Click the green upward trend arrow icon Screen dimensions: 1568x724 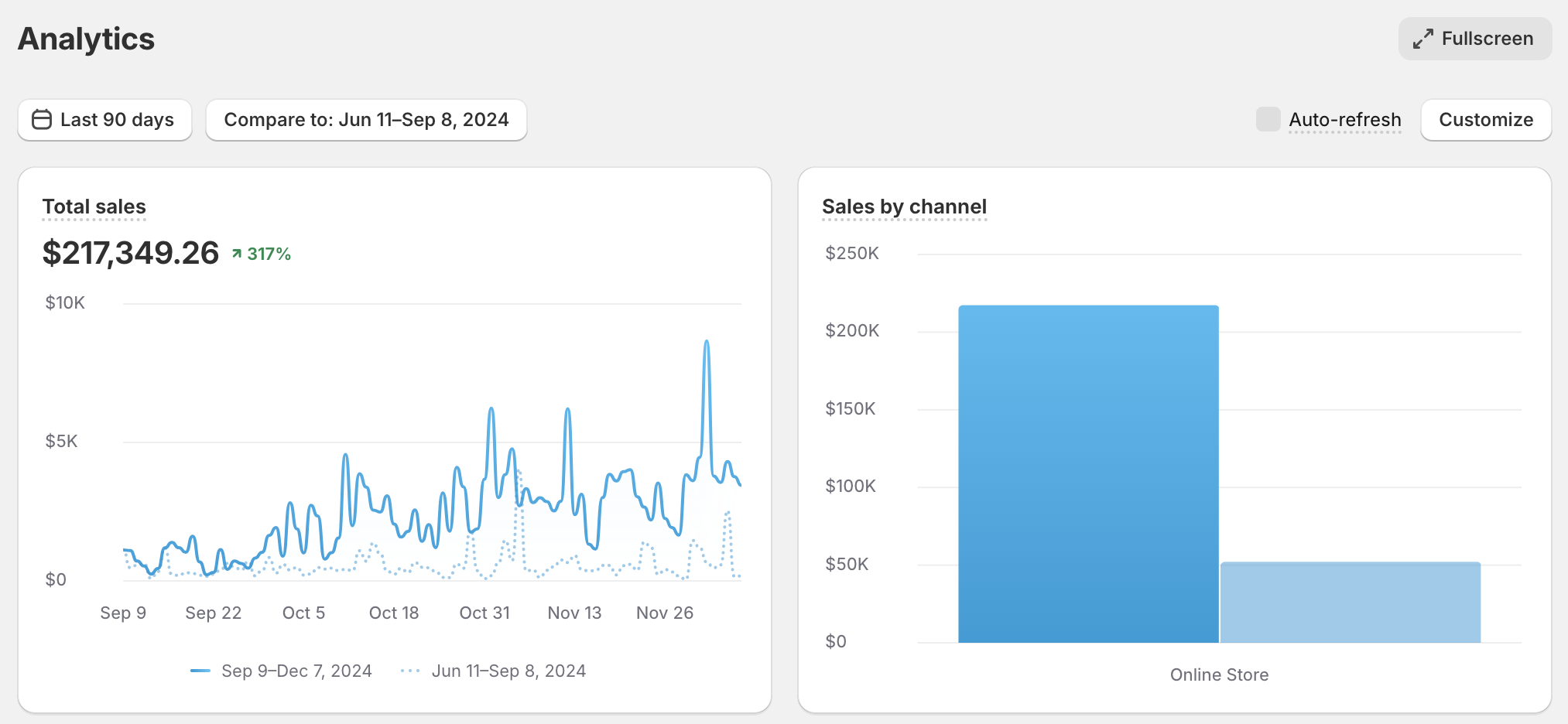pos(237,254)
